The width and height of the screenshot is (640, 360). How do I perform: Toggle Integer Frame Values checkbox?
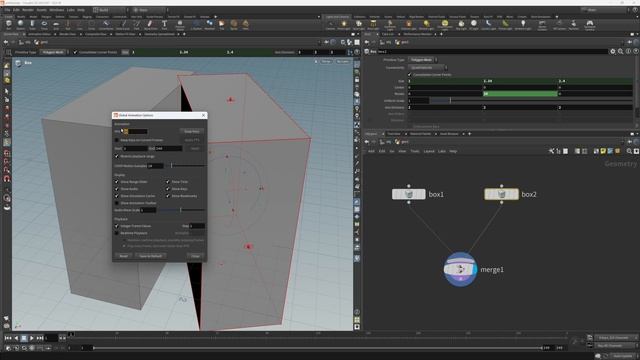117,226
